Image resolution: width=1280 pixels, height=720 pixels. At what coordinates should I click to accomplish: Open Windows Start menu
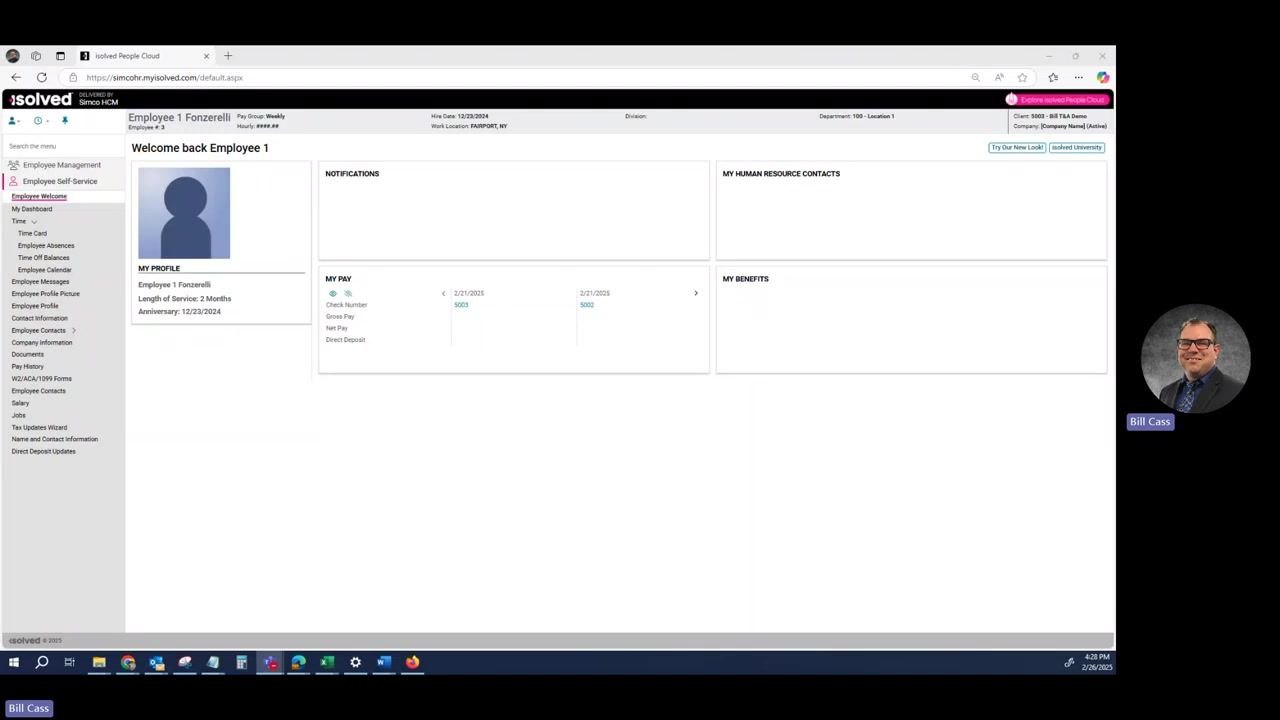(14, 662)
